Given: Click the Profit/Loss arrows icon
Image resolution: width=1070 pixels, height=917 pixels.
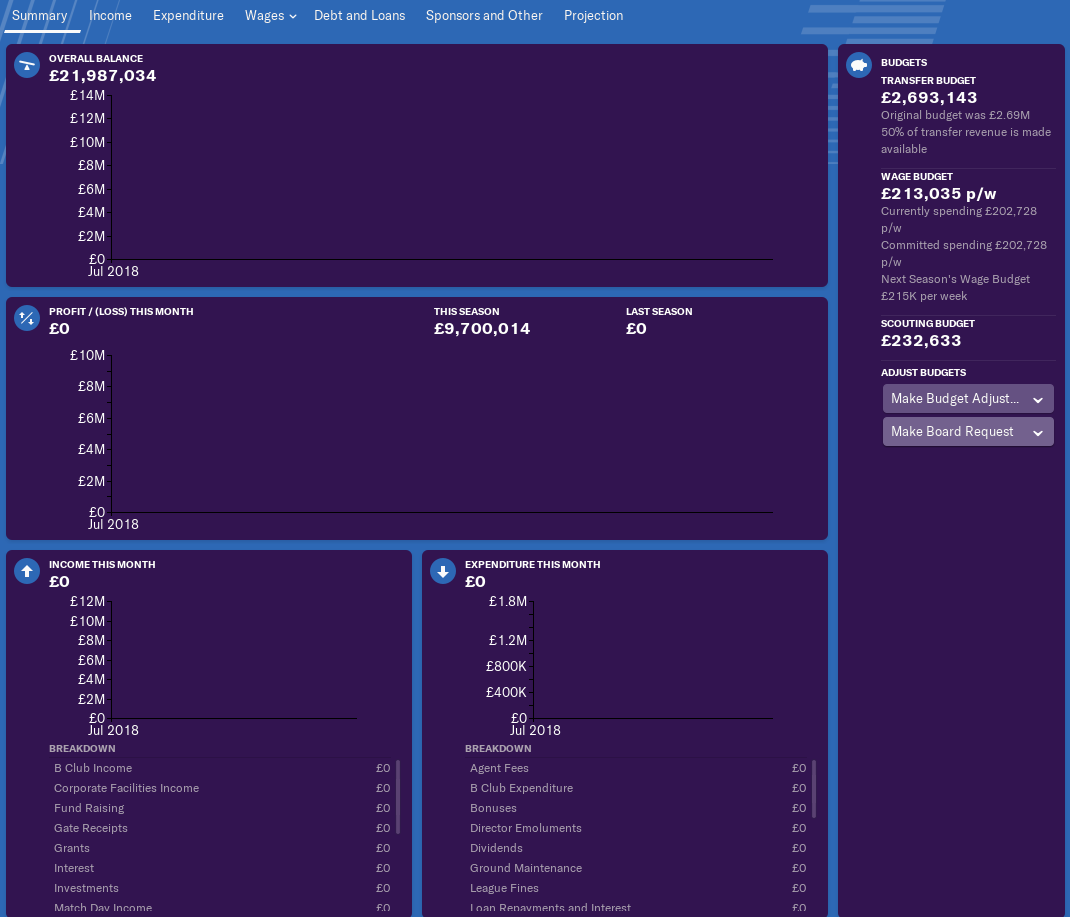Looking at the screenshot, I should coord(27,319).
